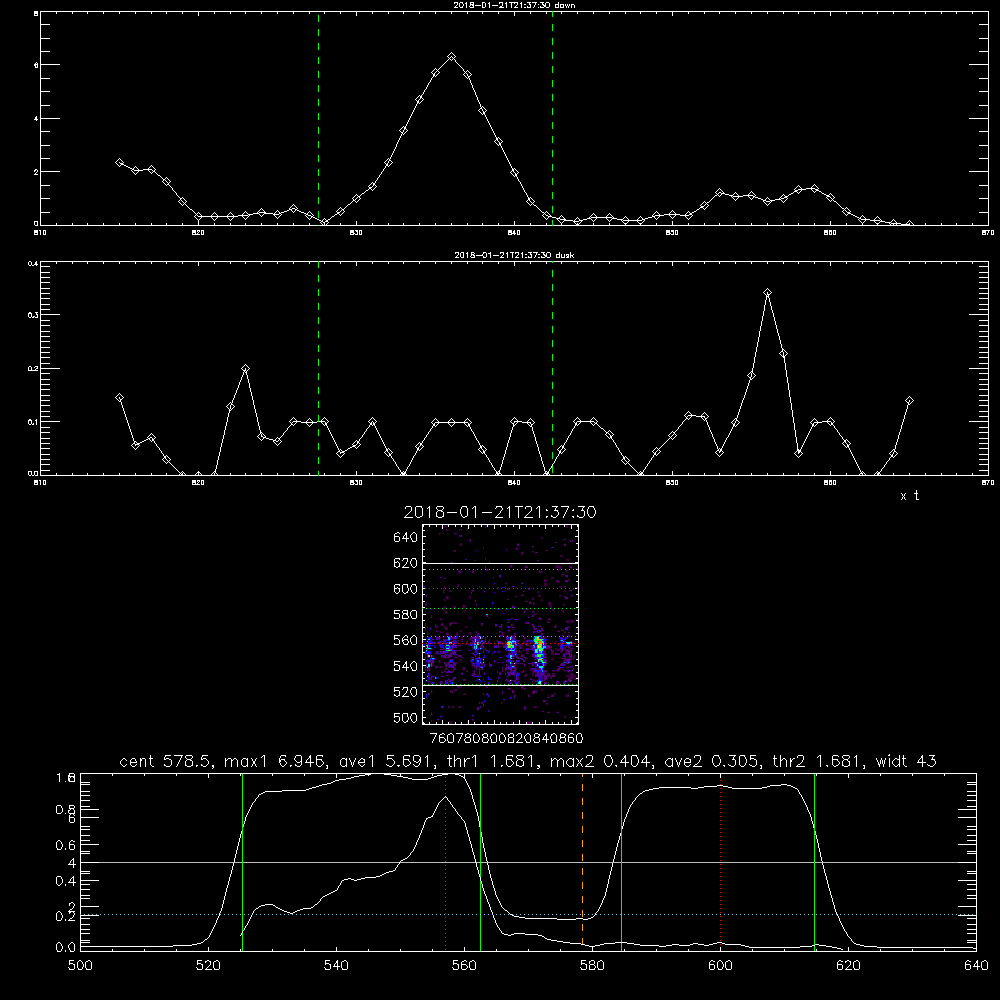The image size is (1000, 1000).
Task: Click the '620' x-axis label of the bottom plot
Action: [849, 966]
